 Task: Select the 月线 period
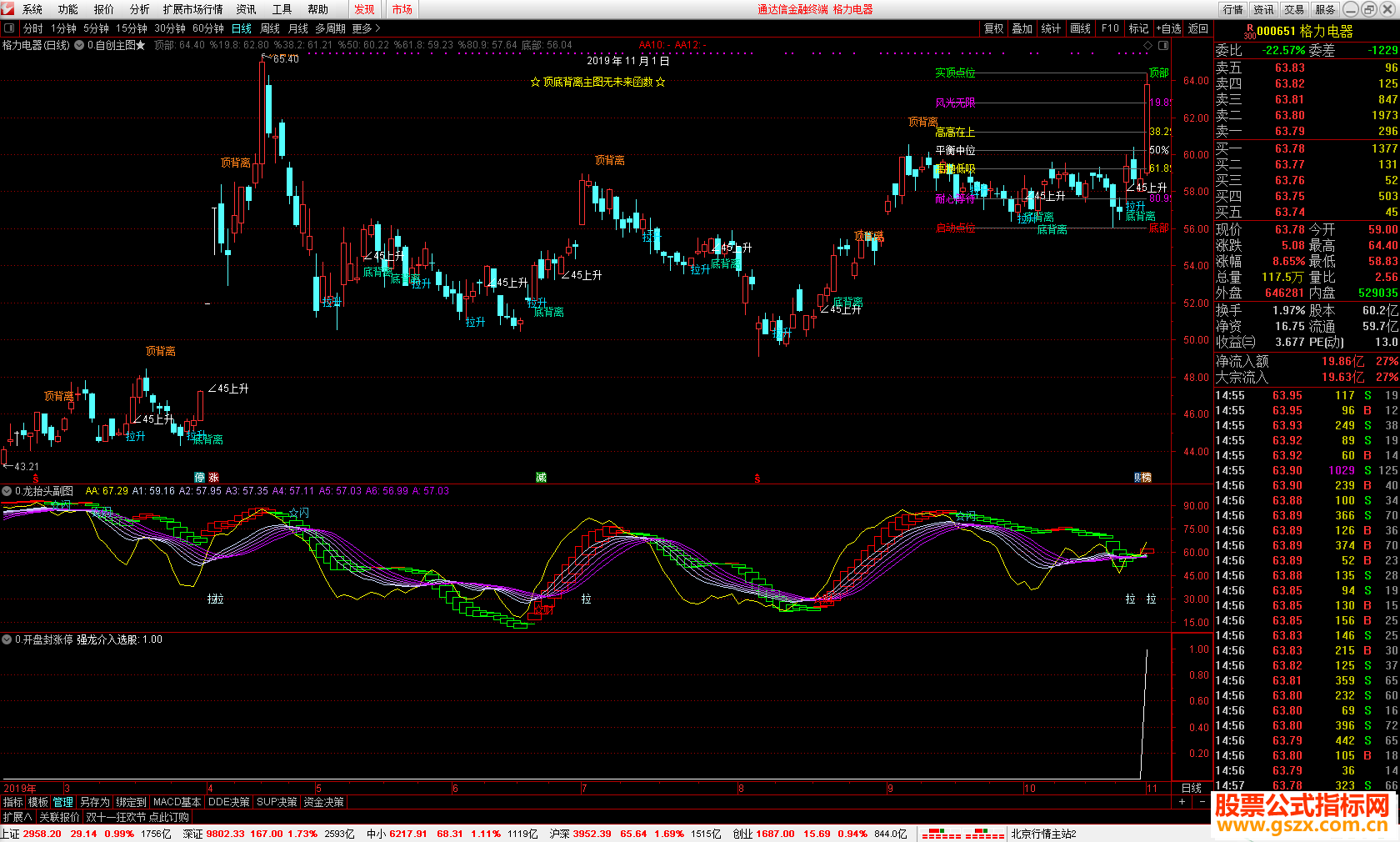click(297, 28)
